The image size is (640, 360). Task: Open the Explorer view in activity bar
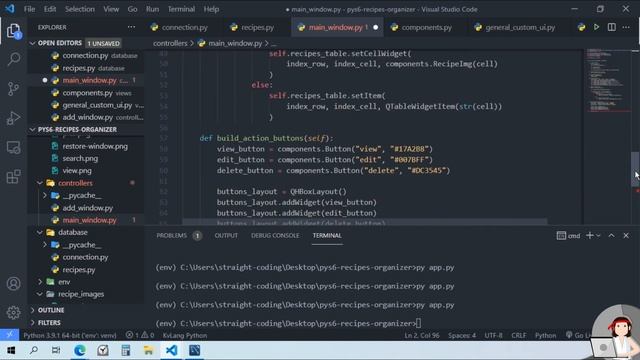13,31
